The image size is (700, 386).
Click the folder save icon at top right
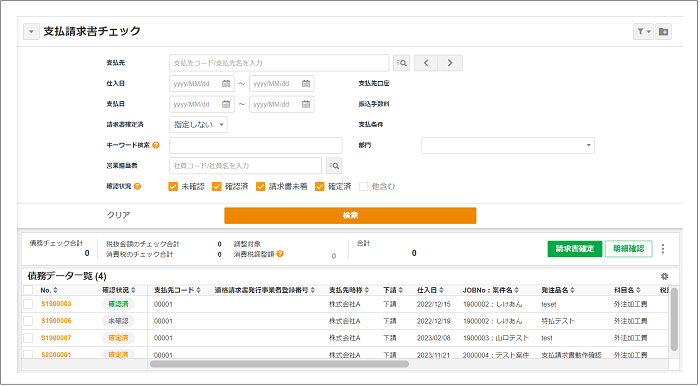663,32
